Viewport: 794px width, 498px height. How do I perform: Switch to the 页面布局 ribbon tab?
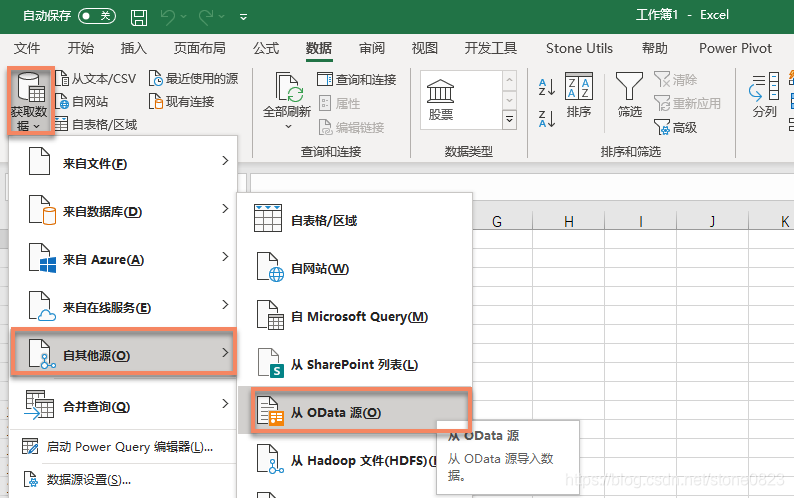[200, 48]
